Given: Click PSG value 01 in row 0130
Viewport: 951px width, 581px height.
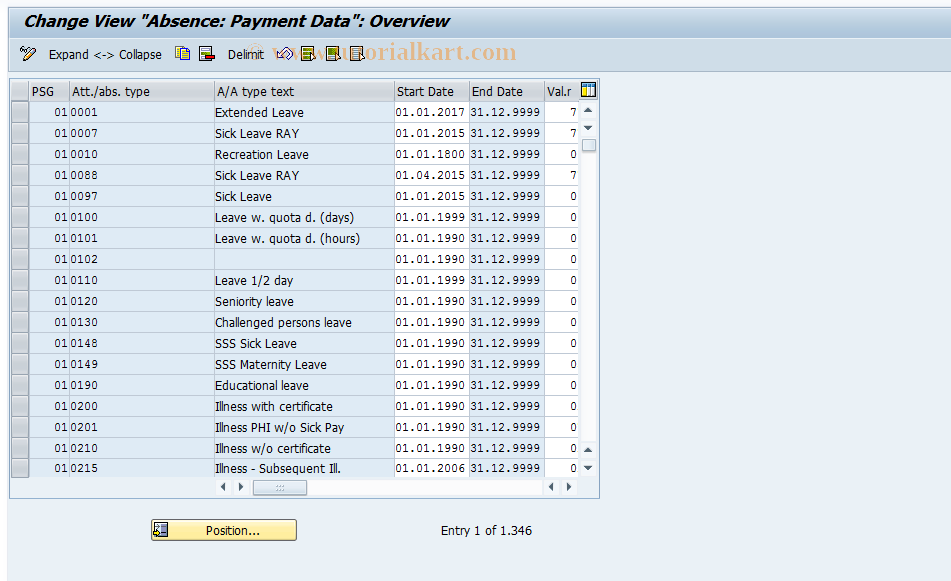Looking at the screenshot, I should coord(49,322).
